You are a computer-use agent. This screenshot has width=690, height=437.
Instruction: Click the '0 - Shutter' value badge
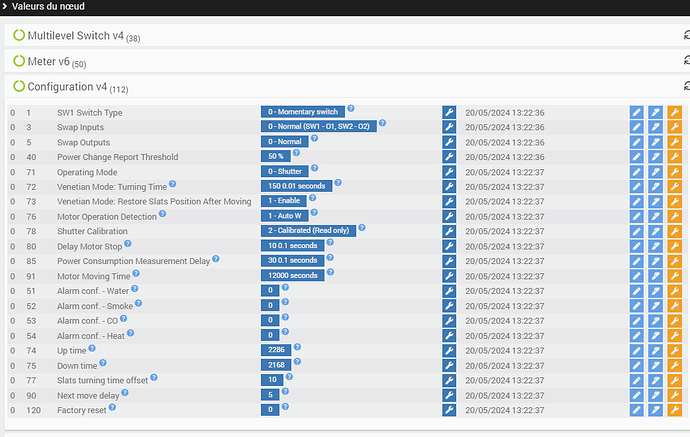tap(285, 171)
